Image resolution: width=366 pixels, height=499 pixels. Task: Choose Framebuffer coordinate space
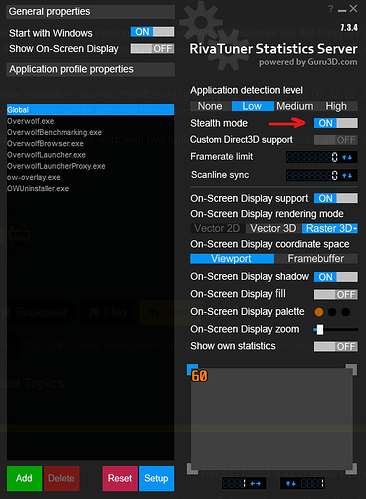[316, 259]
